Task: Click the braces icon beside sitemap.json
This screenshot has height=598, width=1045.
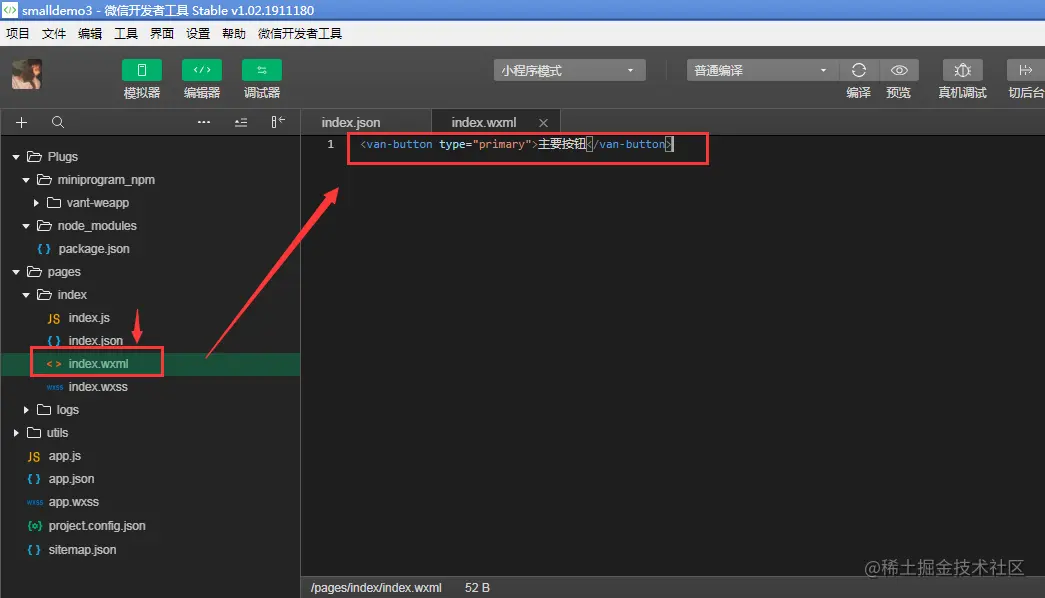Action: point(34,550)
